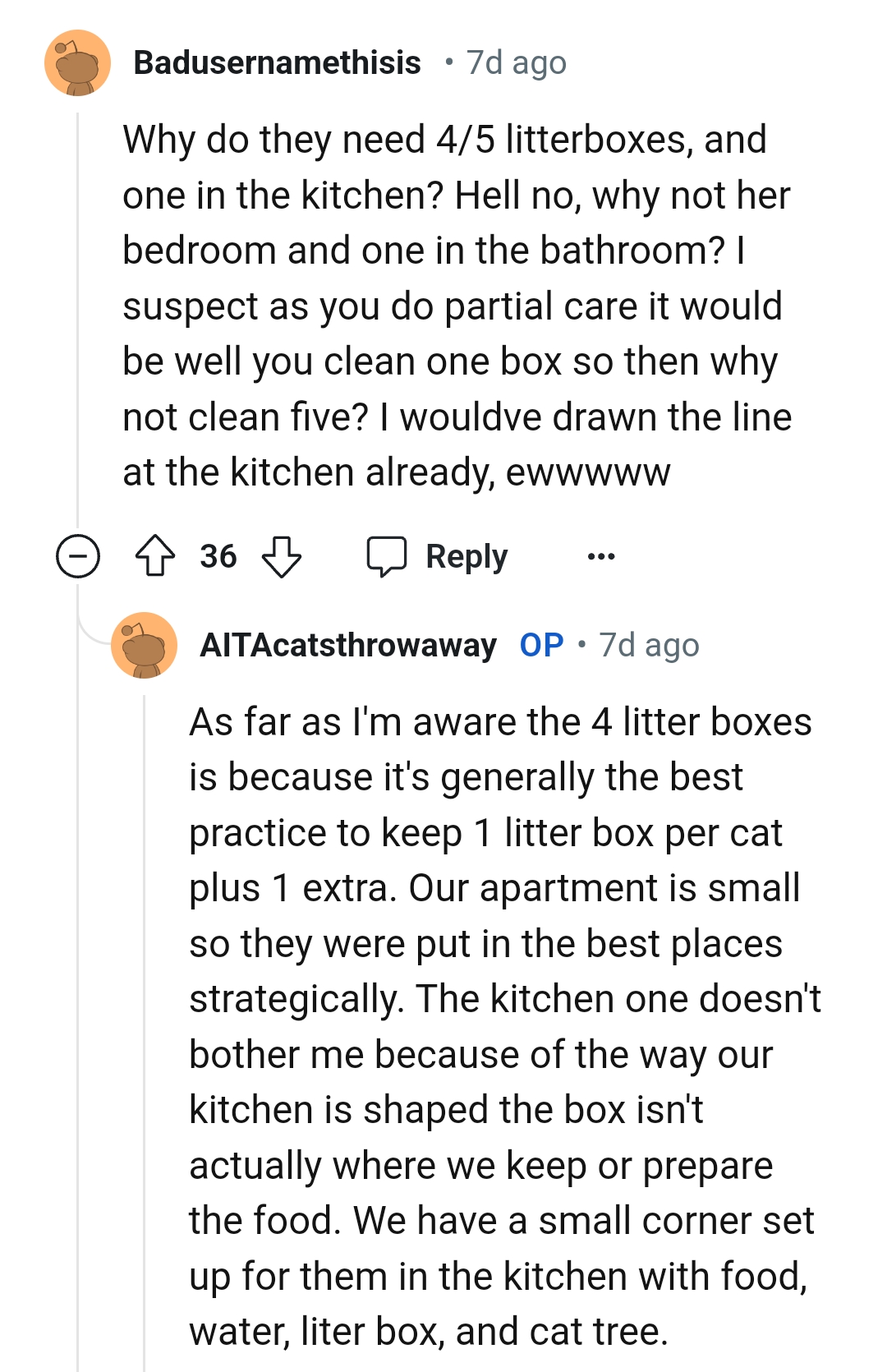Visit the Badusernamethisis username link
Viewport: 887px width, 1372px height.
click(x=277, y=63)
